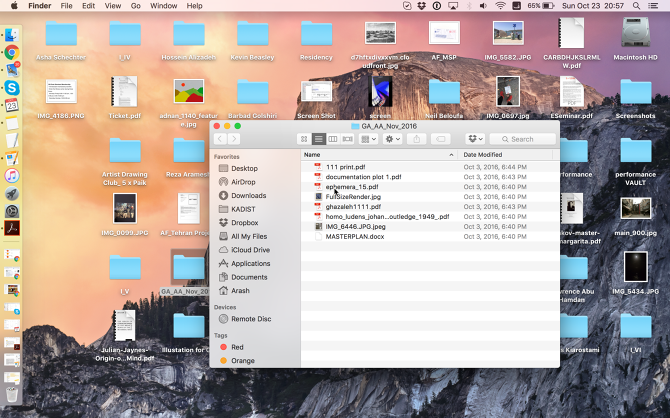Open Downloads from the sidebar

point(248,196)
